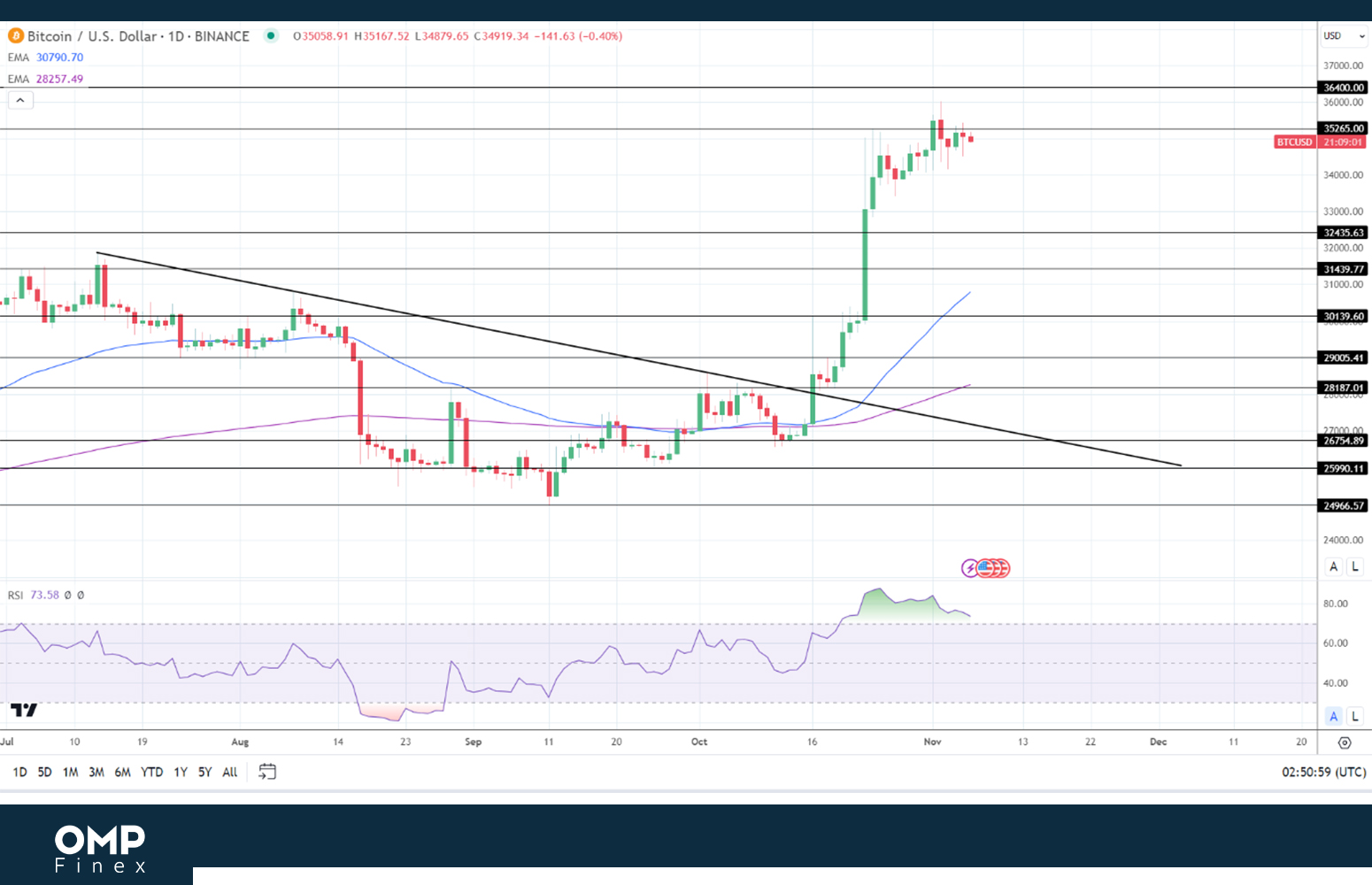Toggle log scale L on RSI pane
The width and height of the screenshot is (1372, 885).
1355,716
